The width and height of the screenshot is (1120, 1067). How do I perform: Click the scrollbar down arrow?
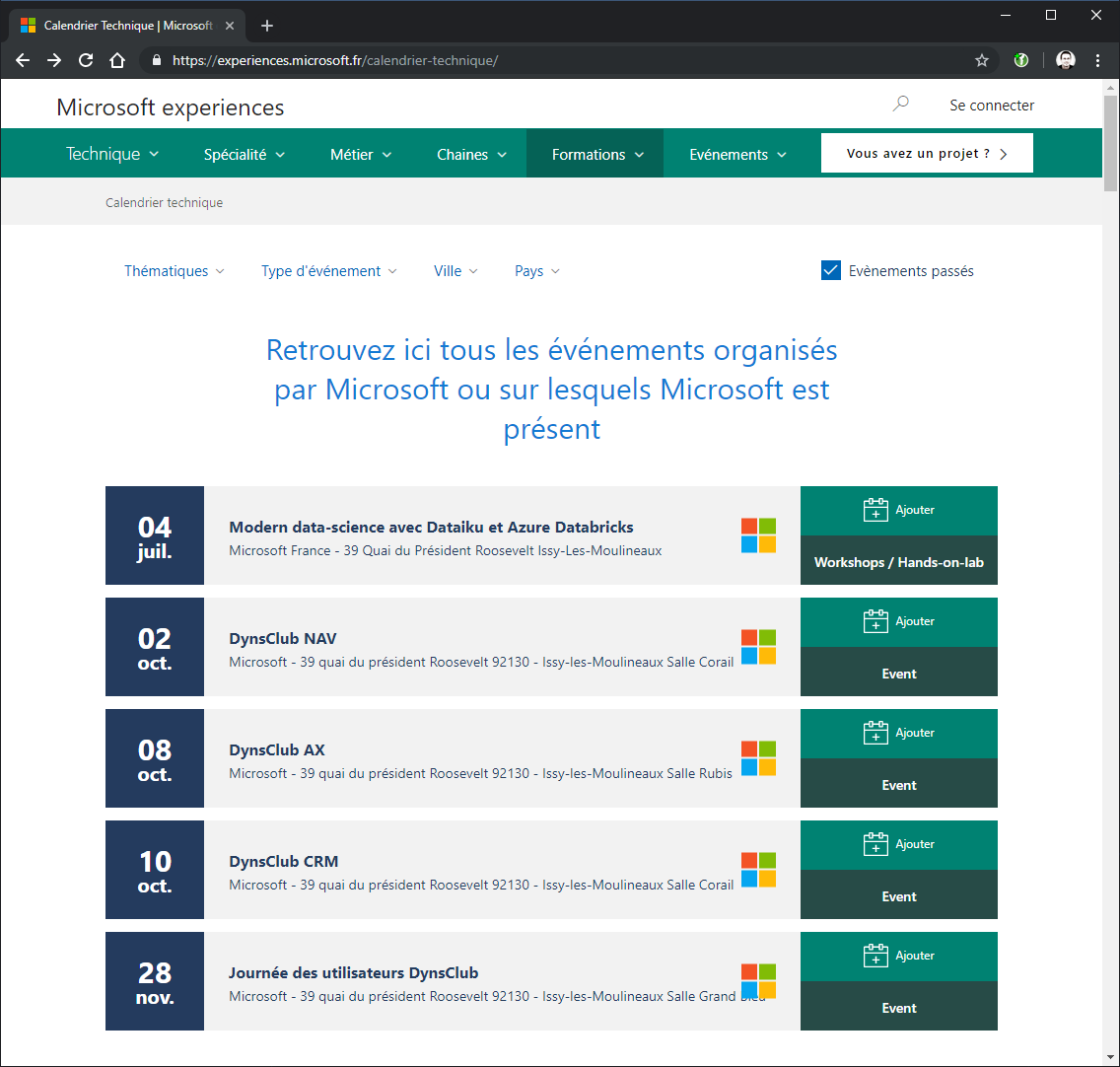coord(1110,1057)
